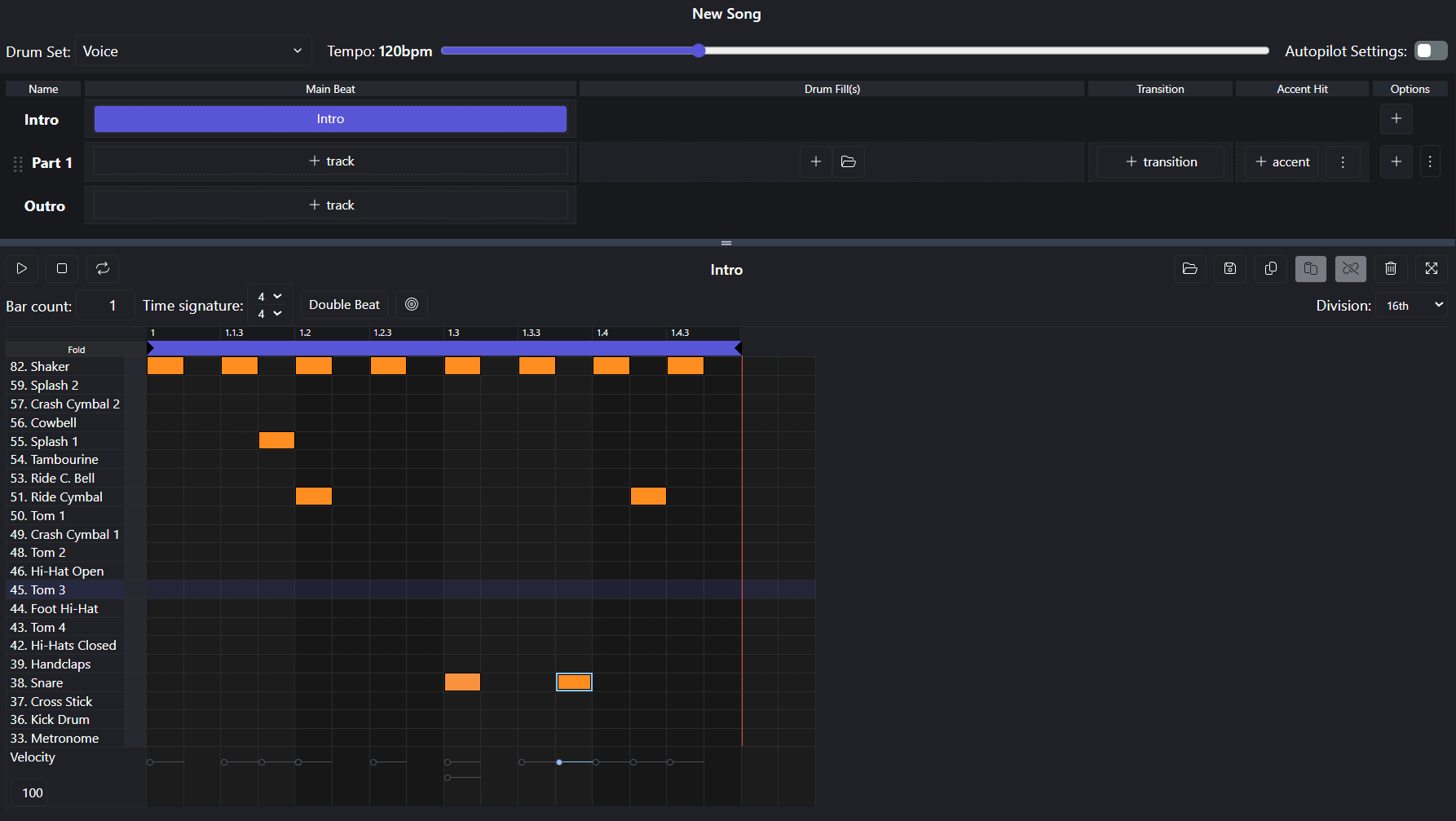Save the Intro beat with floppy disk icon
1456x821 pixels.
coord(1230,268)
